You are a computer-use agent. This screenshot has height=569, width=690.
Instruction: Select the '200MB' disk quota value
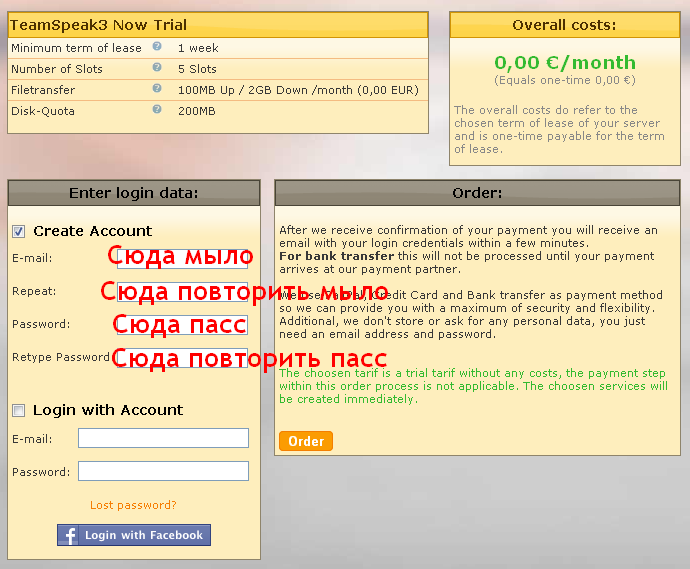click(x=197, y=111)
